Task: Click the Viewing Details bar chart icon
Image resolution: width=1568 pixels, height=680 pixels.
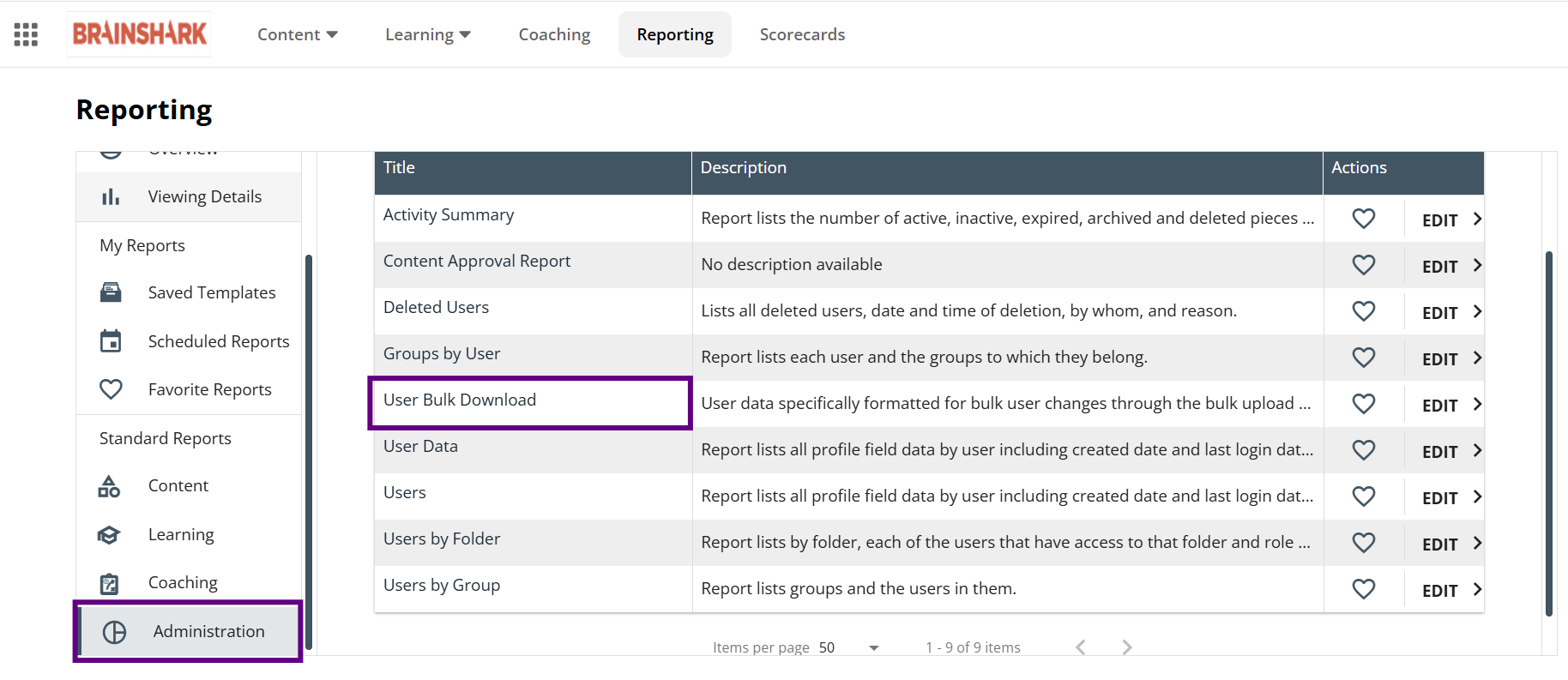Action: pyautogui.click(x=111, y=197)
